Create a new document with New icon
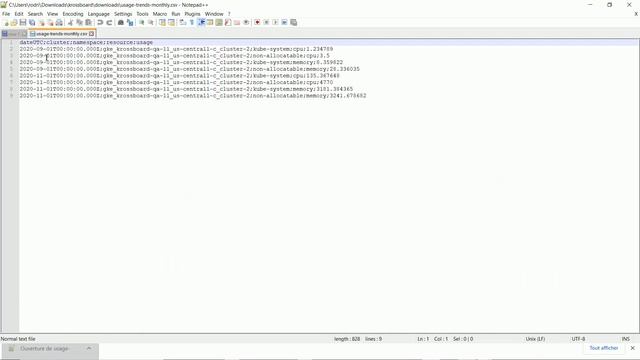The image size is (640, 360). 5,22
